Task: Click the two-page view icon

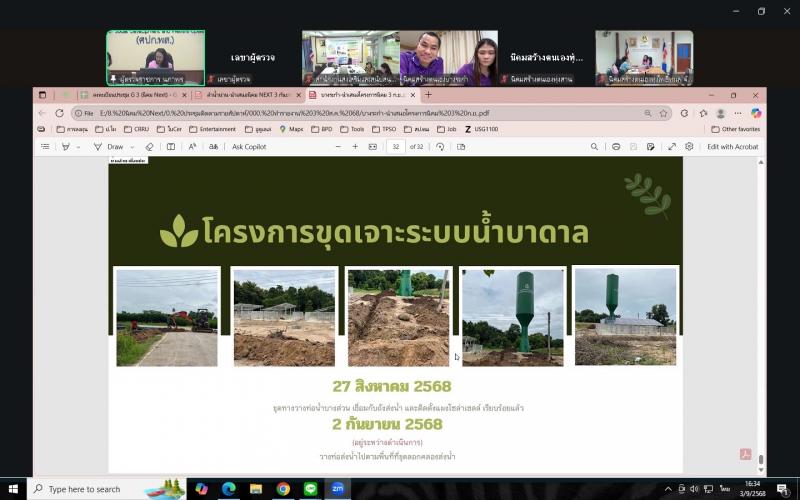Action: [x=461, y=147]
